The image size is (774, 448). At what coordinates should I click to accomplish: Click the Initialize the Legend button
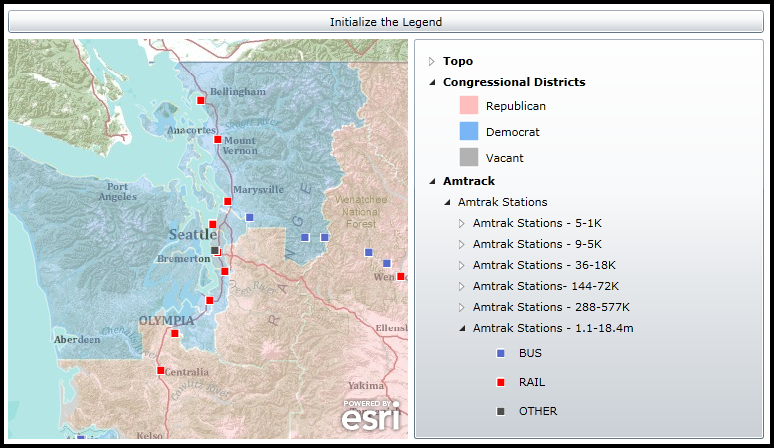point(386,21)
